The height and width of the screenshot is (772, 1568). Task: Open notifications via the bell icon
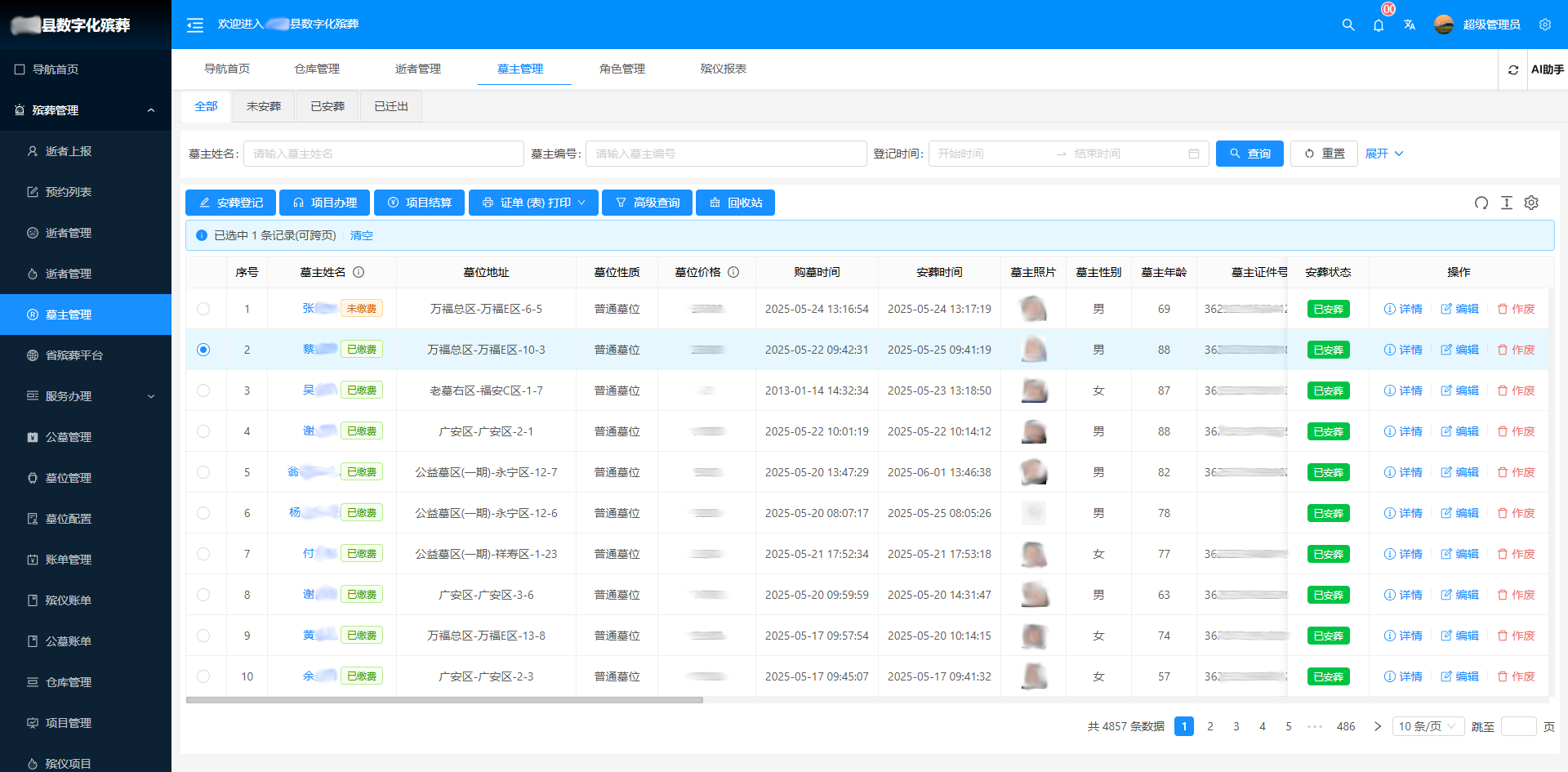[1379, 25]
